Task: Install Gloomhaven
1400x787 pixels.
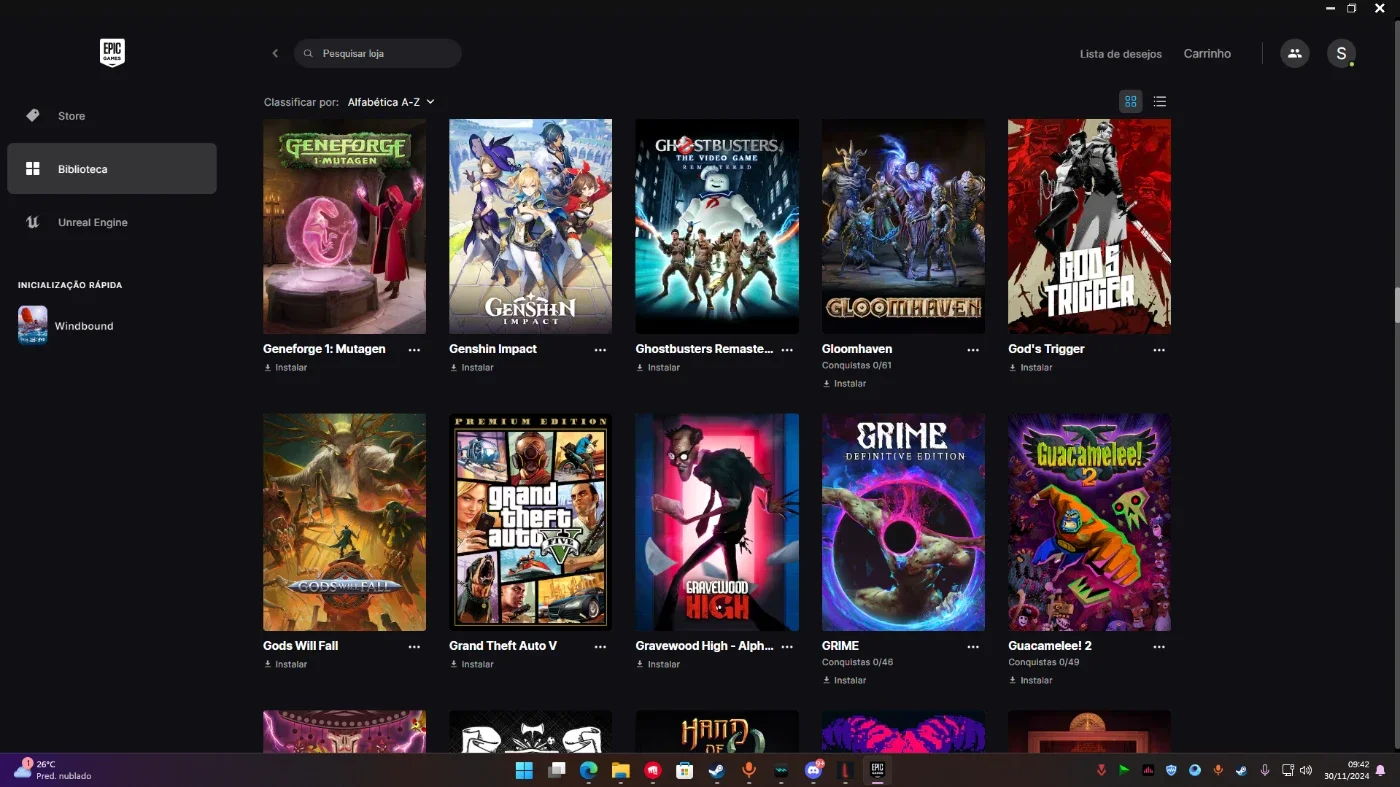Action: point(845,383)
